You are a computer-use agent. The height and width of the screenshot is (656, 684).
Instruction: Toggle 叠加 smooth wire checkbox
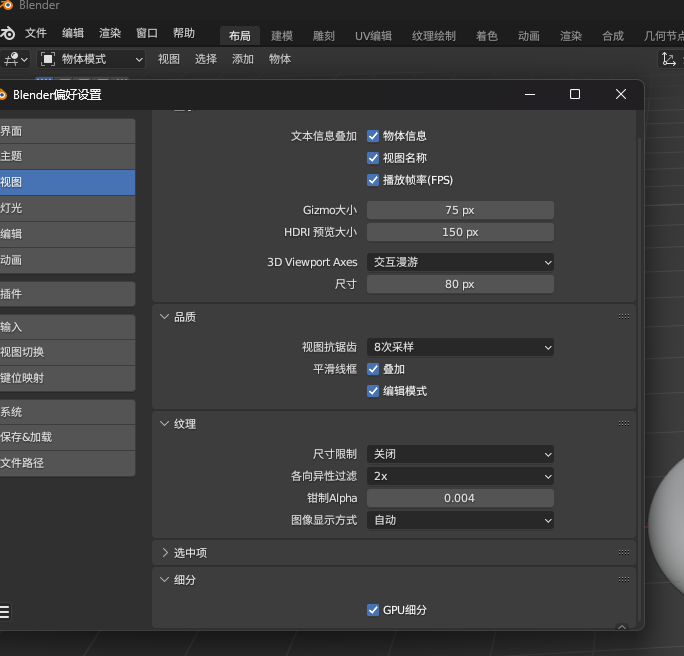pos(373,369)
